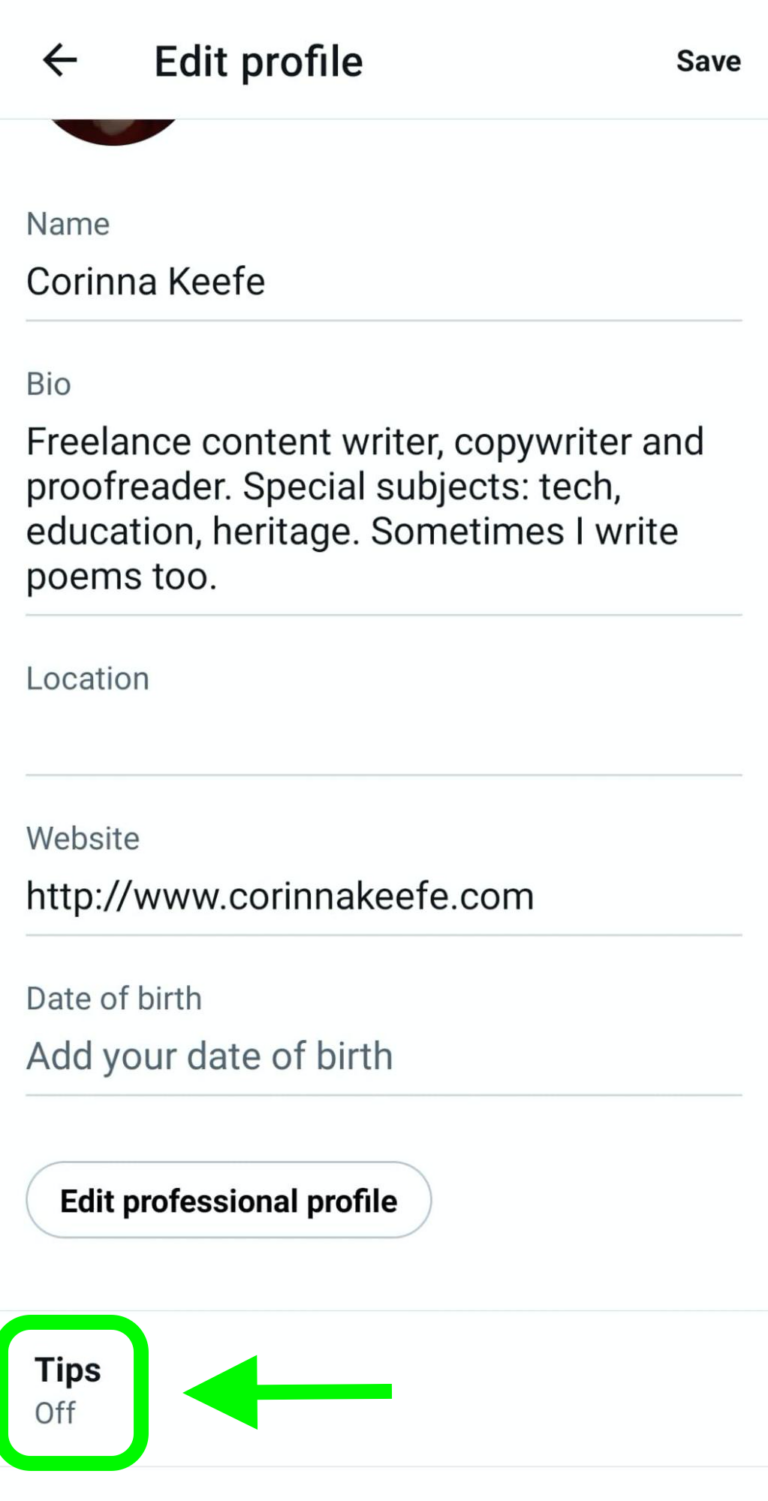
Task: Toggle the Tips 'Off' status
Action: click(x=56, y=1413)
